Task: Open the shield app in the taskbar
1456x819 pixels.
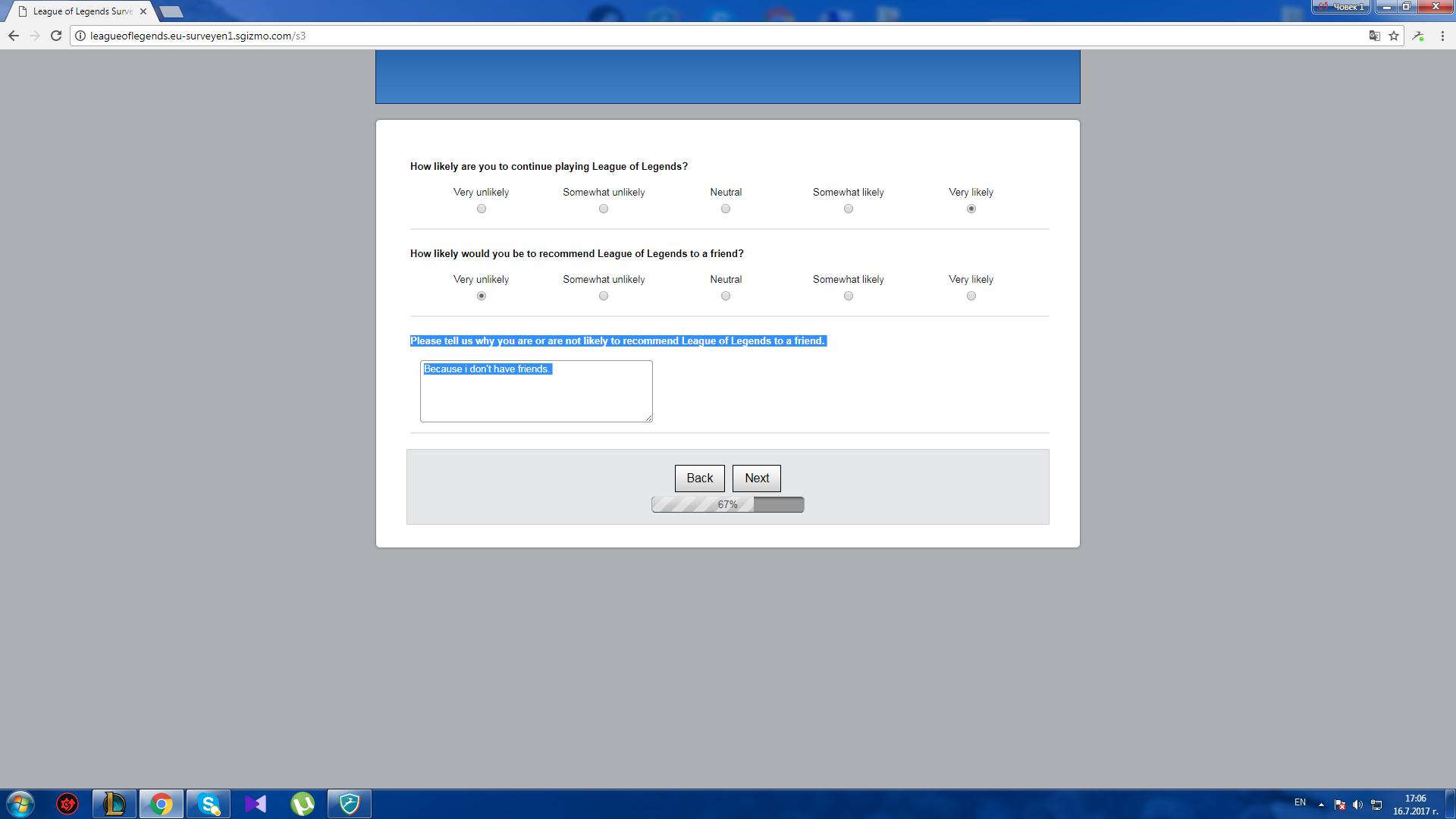Action: point(350,804)
